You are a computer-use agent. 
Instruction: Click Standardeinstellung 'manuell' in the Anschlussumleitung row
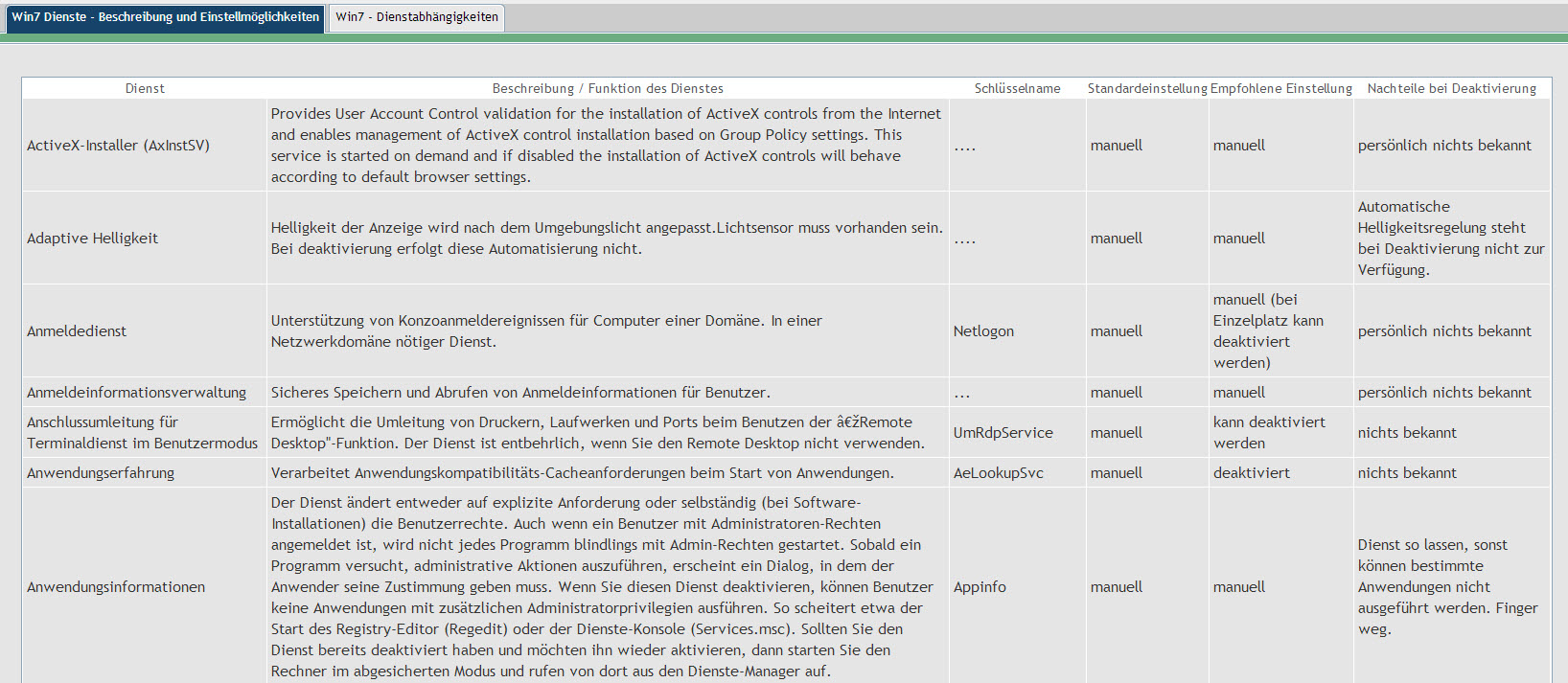pos(1117,433)
